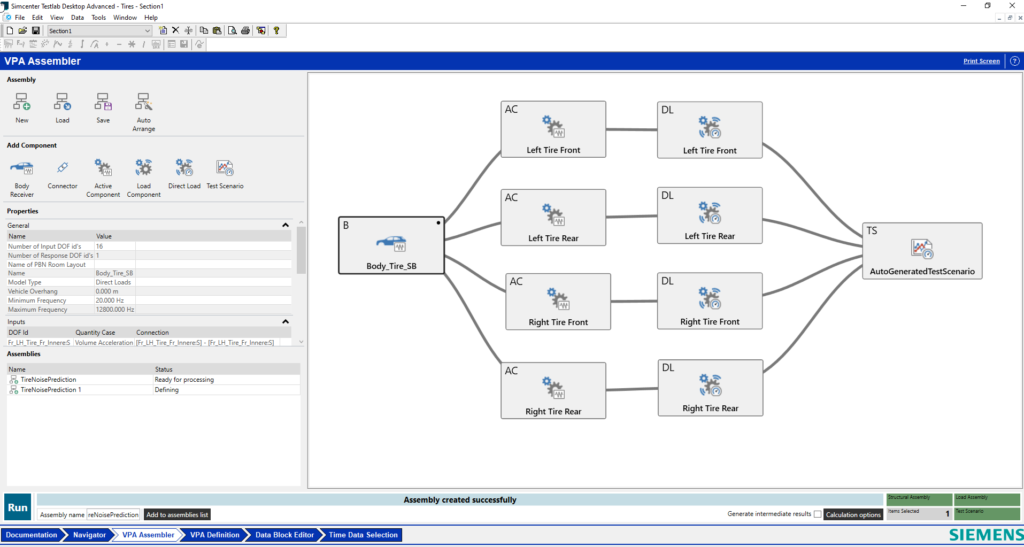Click the Assembly name input field

point(114,514)
